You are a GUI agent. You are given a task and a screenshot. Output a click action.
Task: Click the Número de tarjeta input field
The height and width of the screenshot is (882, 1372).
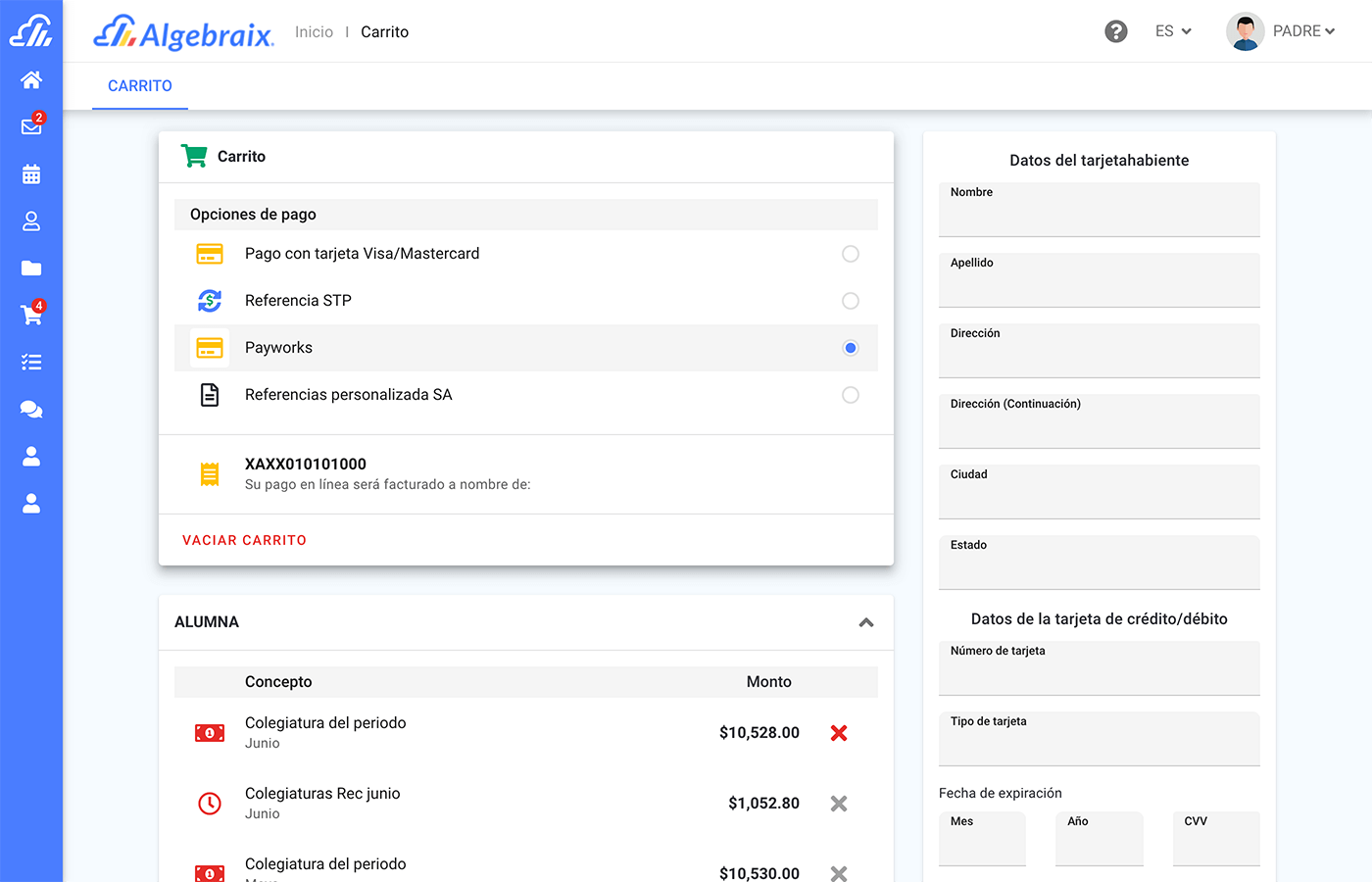[1099, 672]
